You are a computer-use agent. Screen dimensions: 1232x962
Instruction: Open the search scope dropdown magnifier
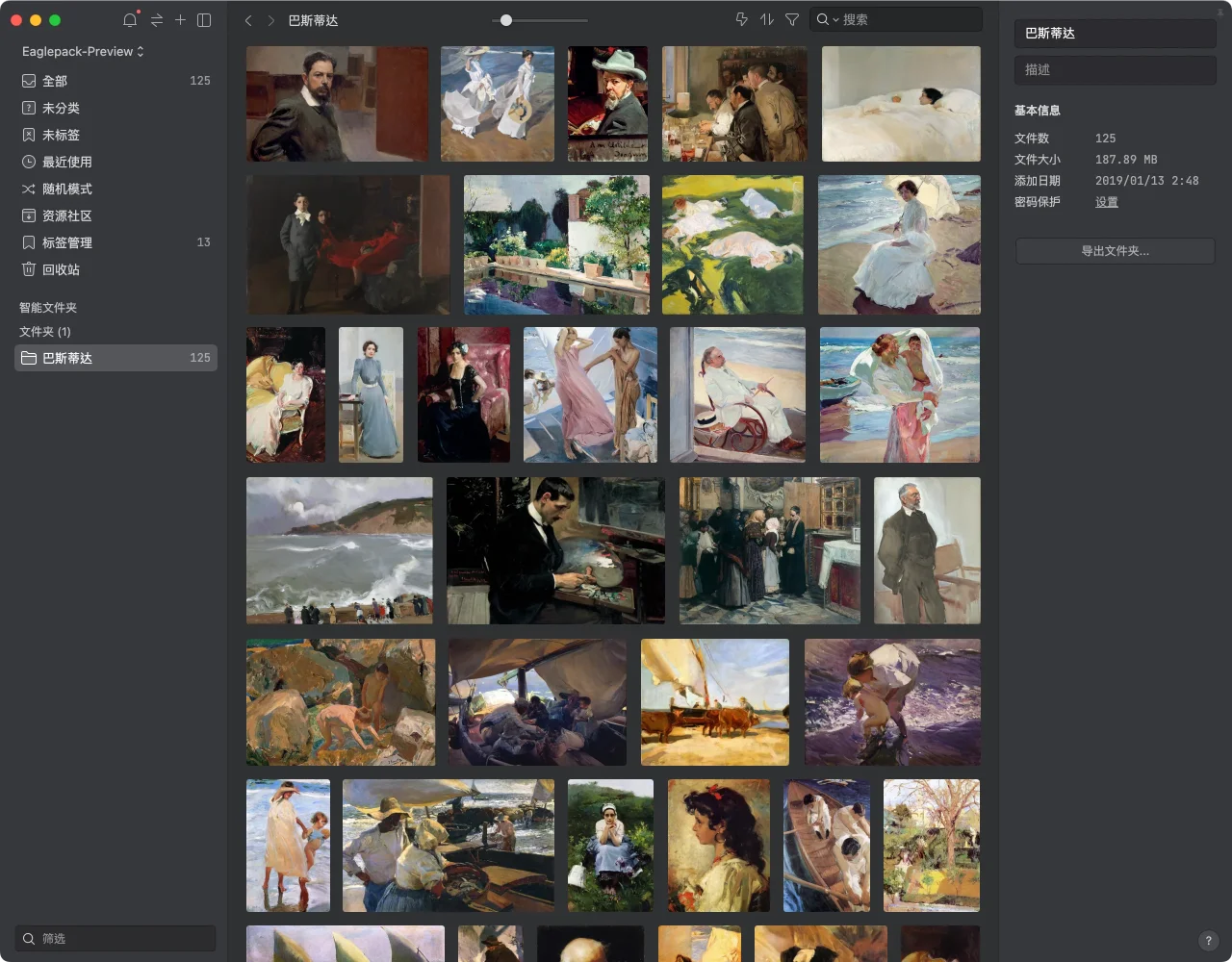point(827,19)
